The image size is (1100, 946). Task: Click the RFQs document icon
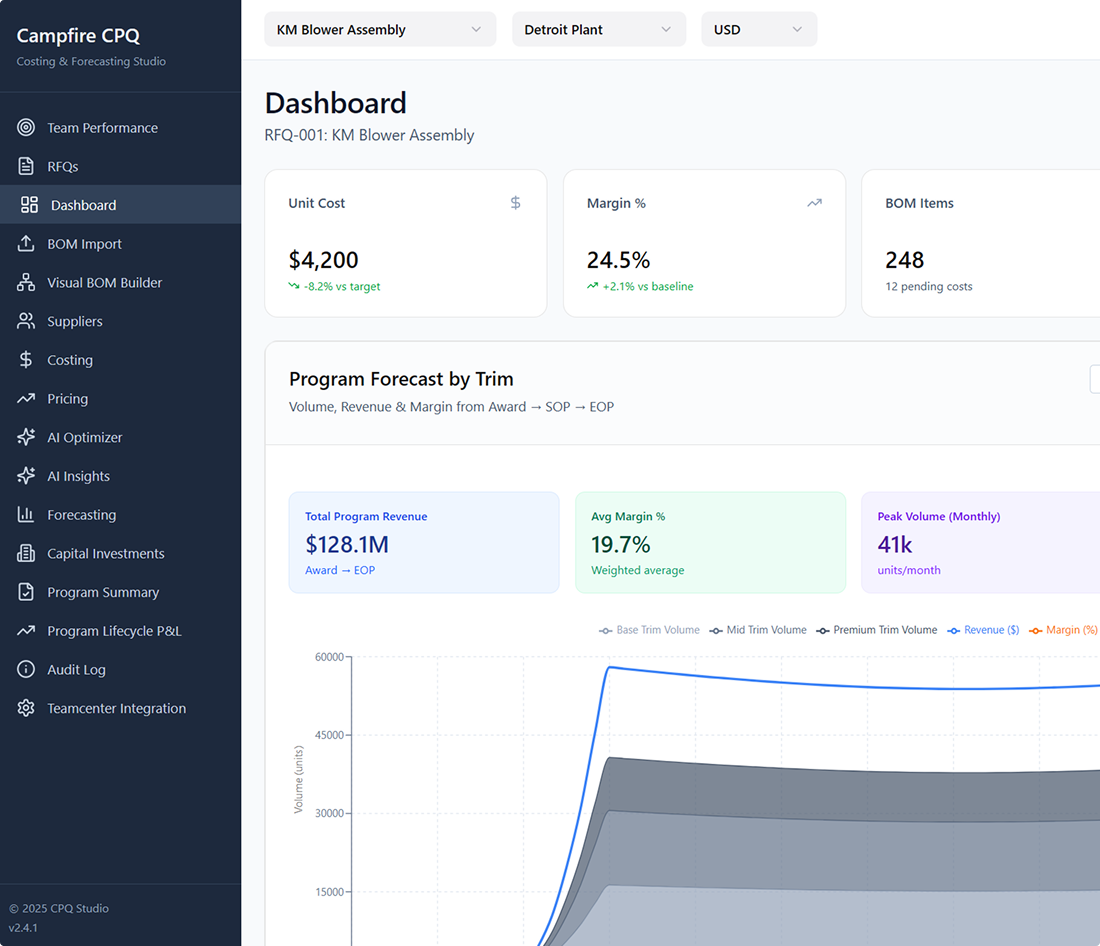(26, 166)
